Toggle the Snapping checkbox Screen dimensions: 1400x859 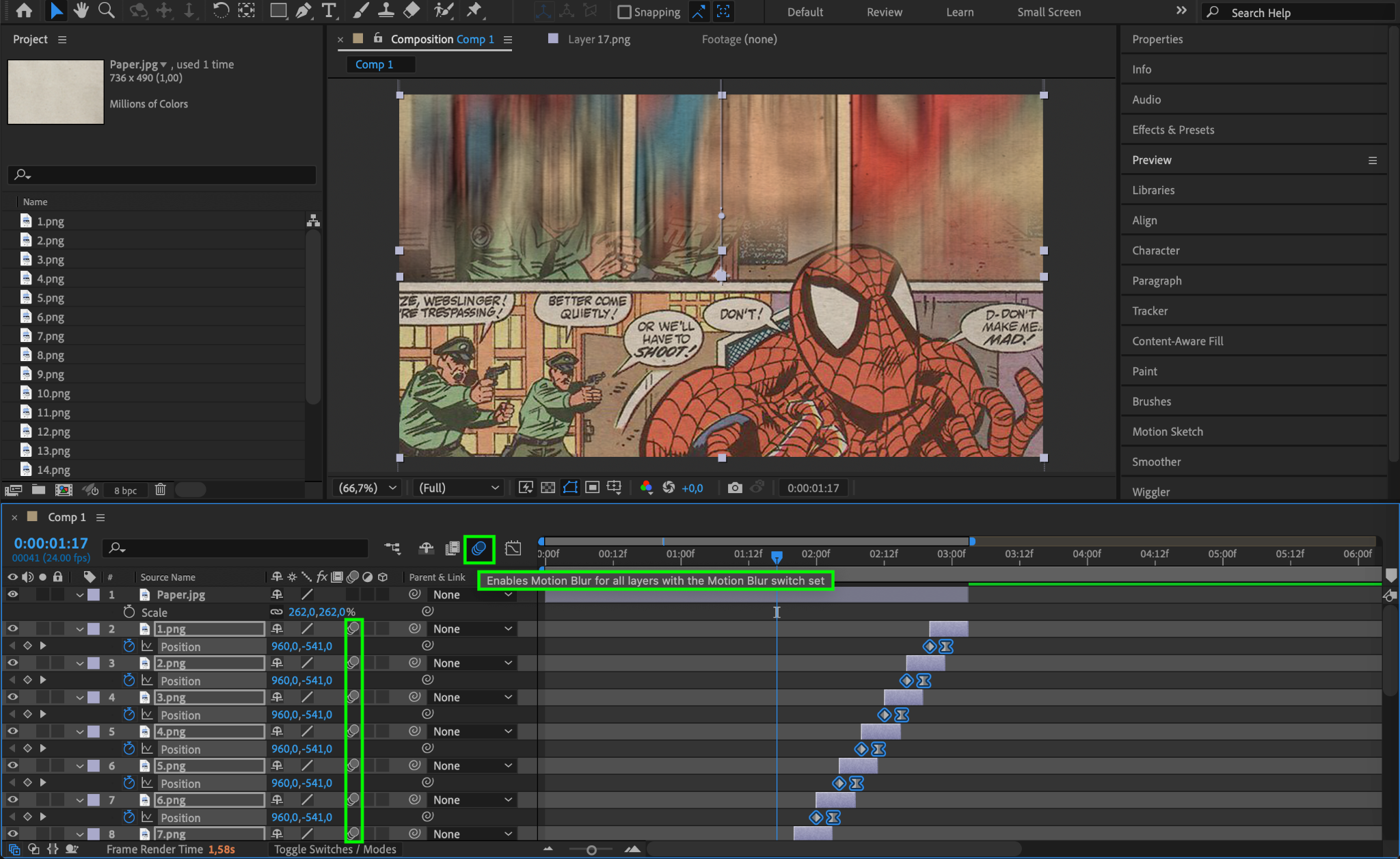point(624,12)
